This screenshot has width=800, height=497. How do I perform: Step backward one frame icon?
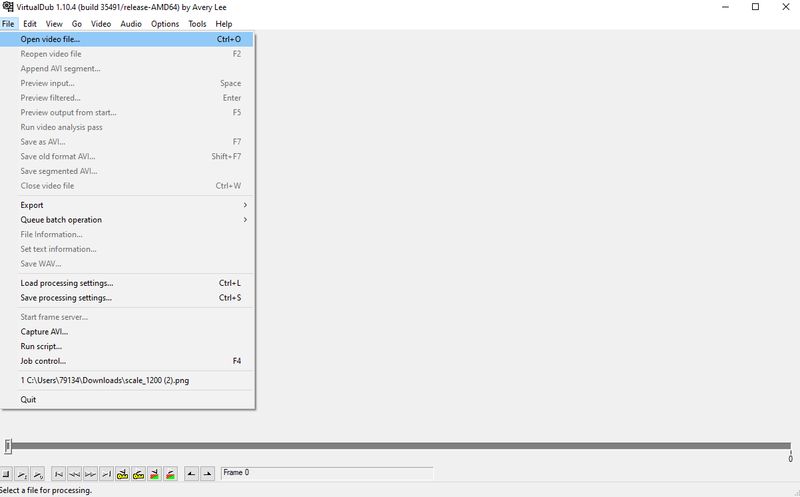[x=75, y=473]
